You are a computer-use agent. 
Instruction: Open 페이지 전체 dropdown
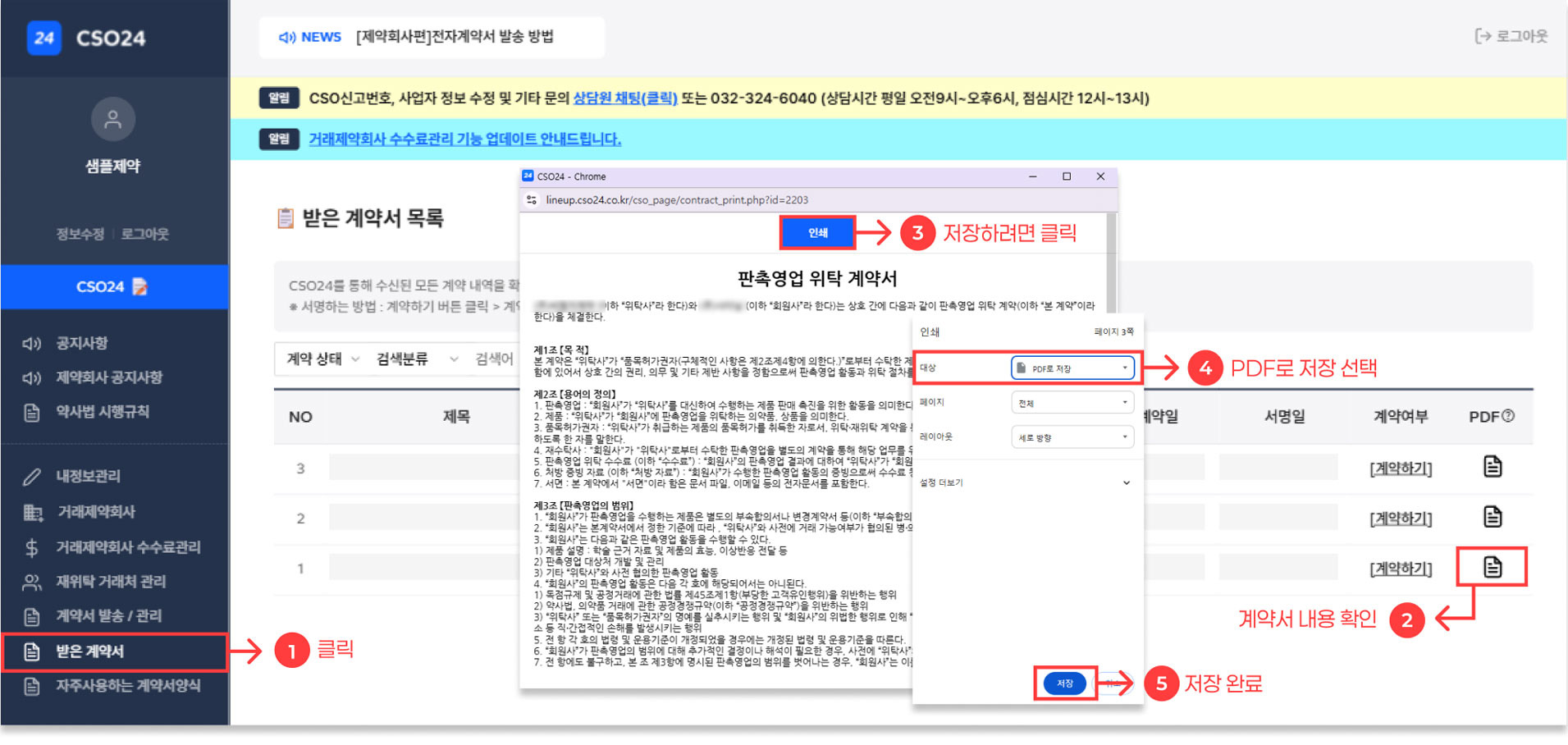1072,403
